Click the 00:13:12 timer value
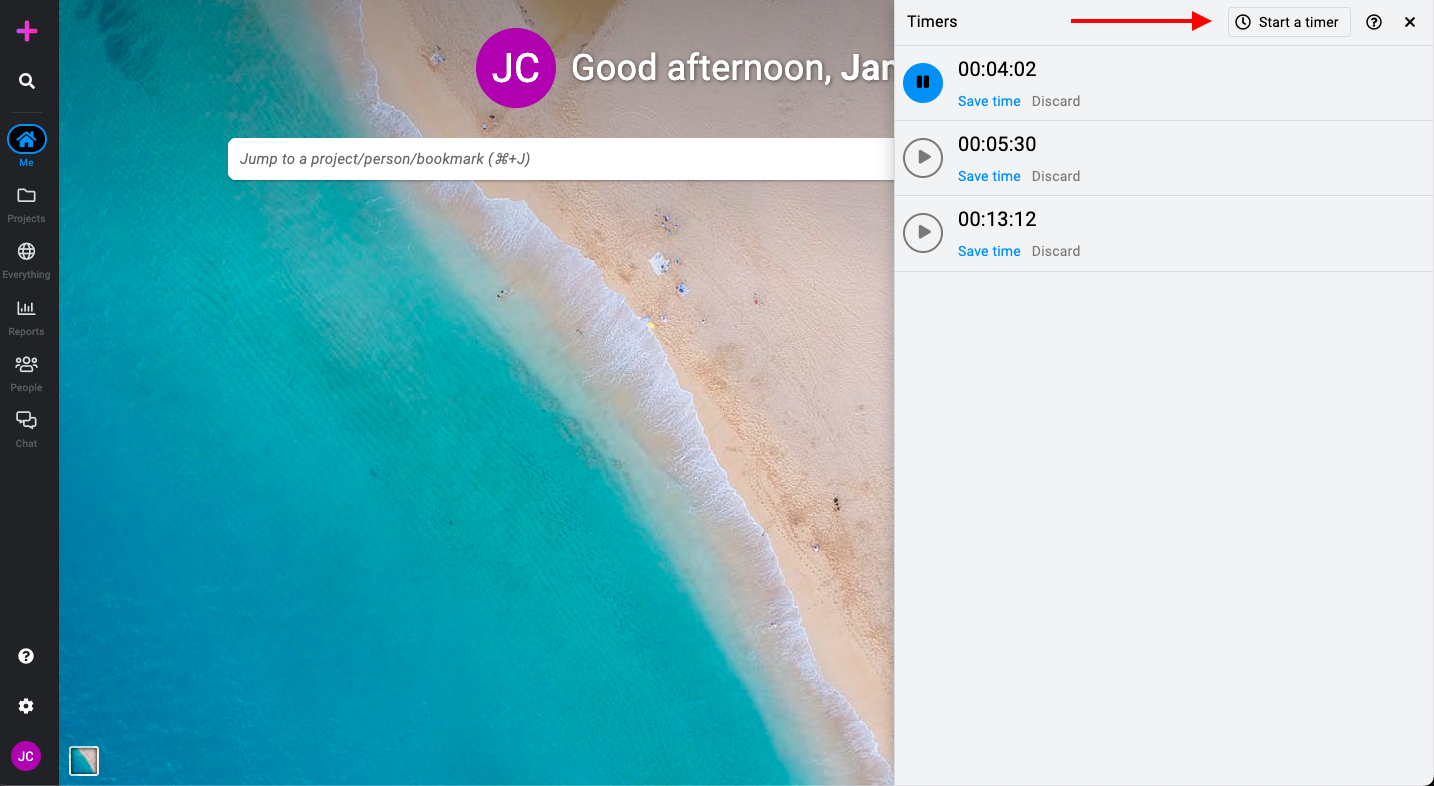The height and width of the screenshot is (786, 1434). tap(997, 219)
